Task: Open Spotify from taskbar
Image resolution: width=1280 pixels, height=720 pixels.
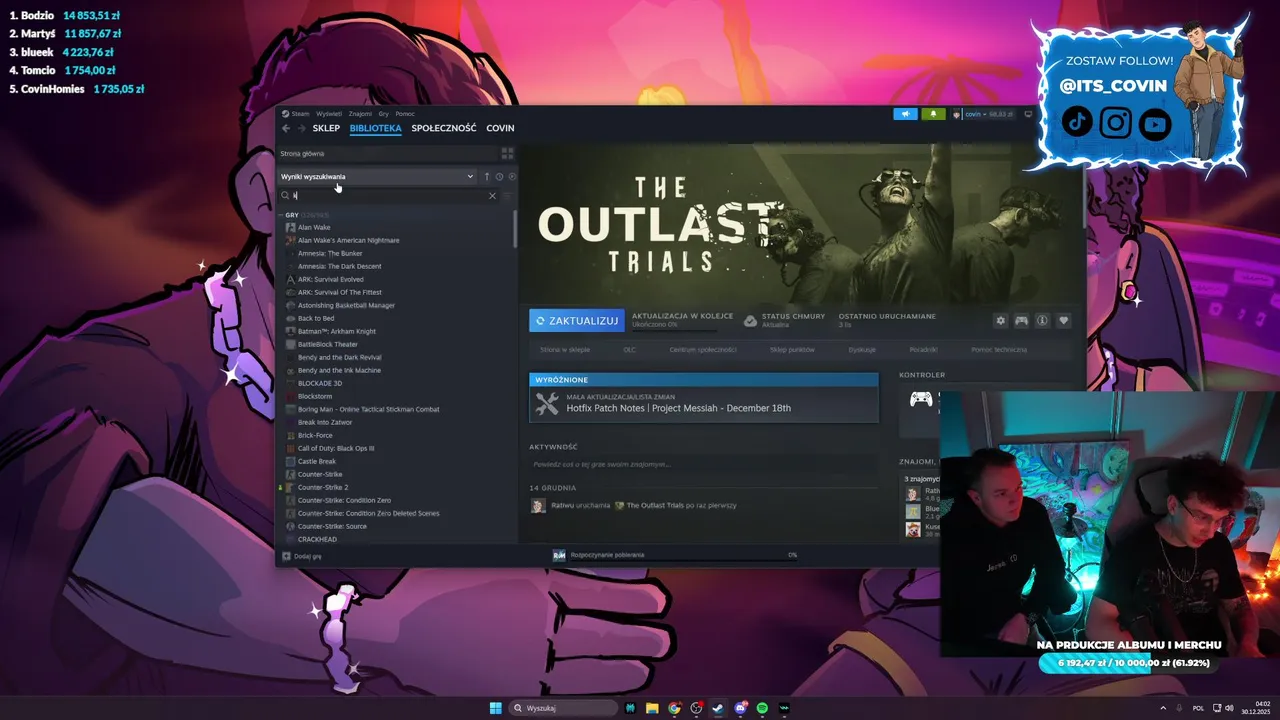Action: (762, 708)
